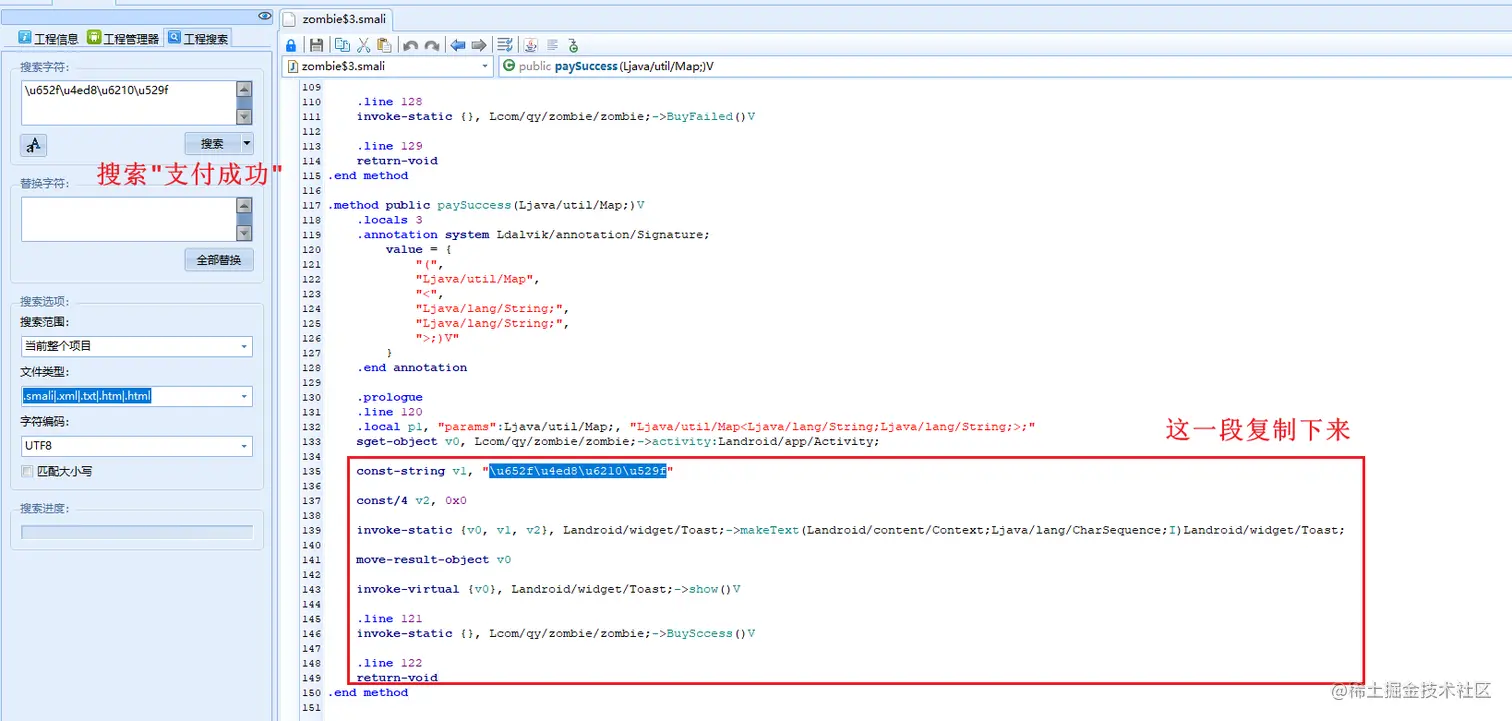Click the 搜索进度 progress bar
Viewport: 1512px width, 721px height.
pos(137,532)
